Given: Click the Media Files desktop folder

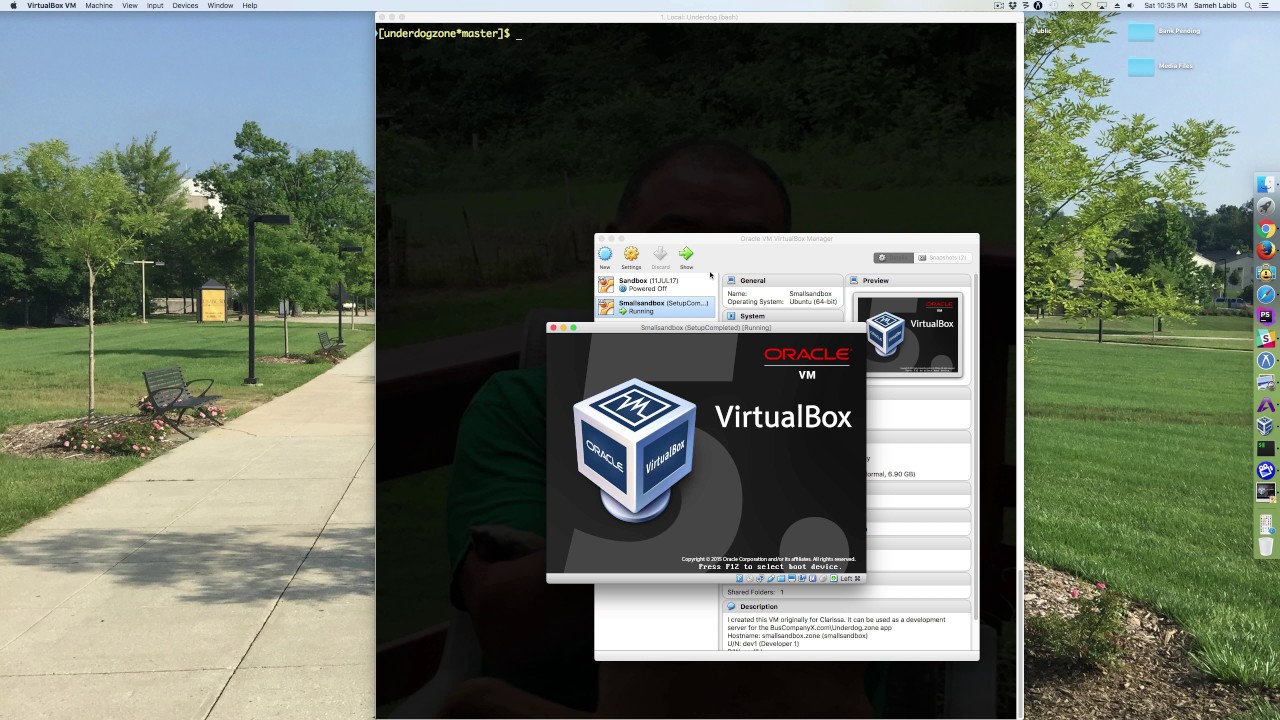Looking at the screenshot, I should point(1142,67).
